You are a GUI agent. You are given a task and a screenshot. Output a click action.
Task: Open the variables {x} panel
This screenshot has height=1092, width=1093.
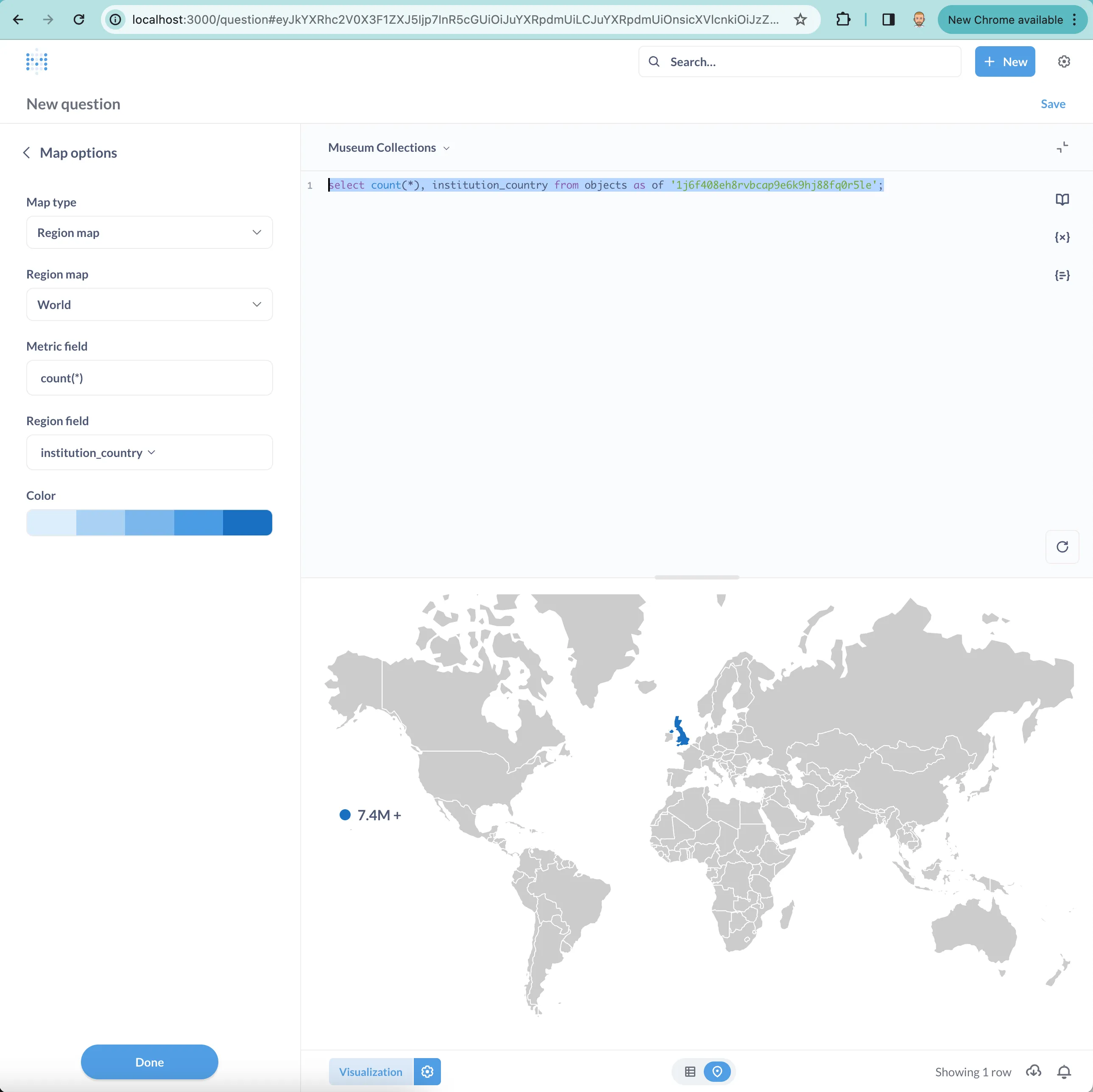point(1062,237)
